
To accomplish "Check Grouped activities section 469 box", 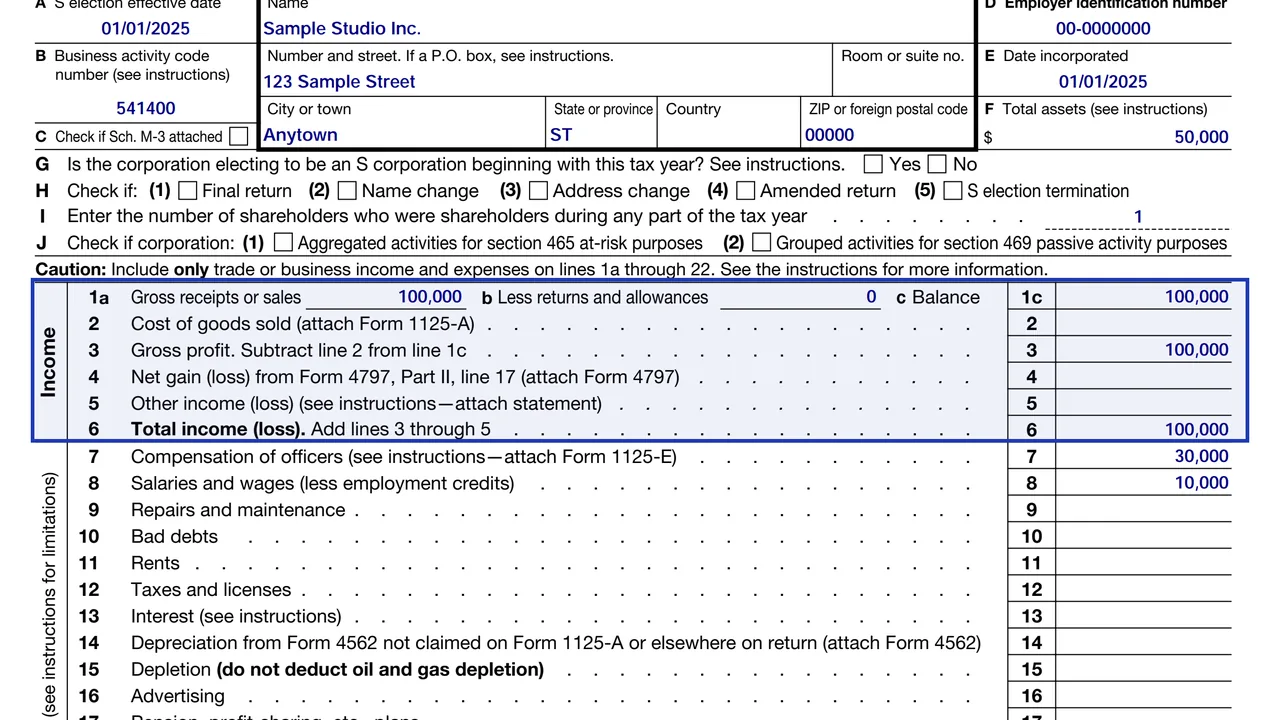I will pos(761,242).
